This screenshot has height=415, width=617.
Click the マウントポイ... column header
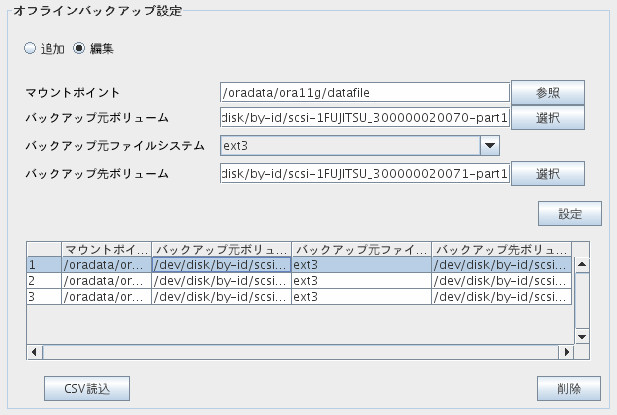click(x=106, y=249)
